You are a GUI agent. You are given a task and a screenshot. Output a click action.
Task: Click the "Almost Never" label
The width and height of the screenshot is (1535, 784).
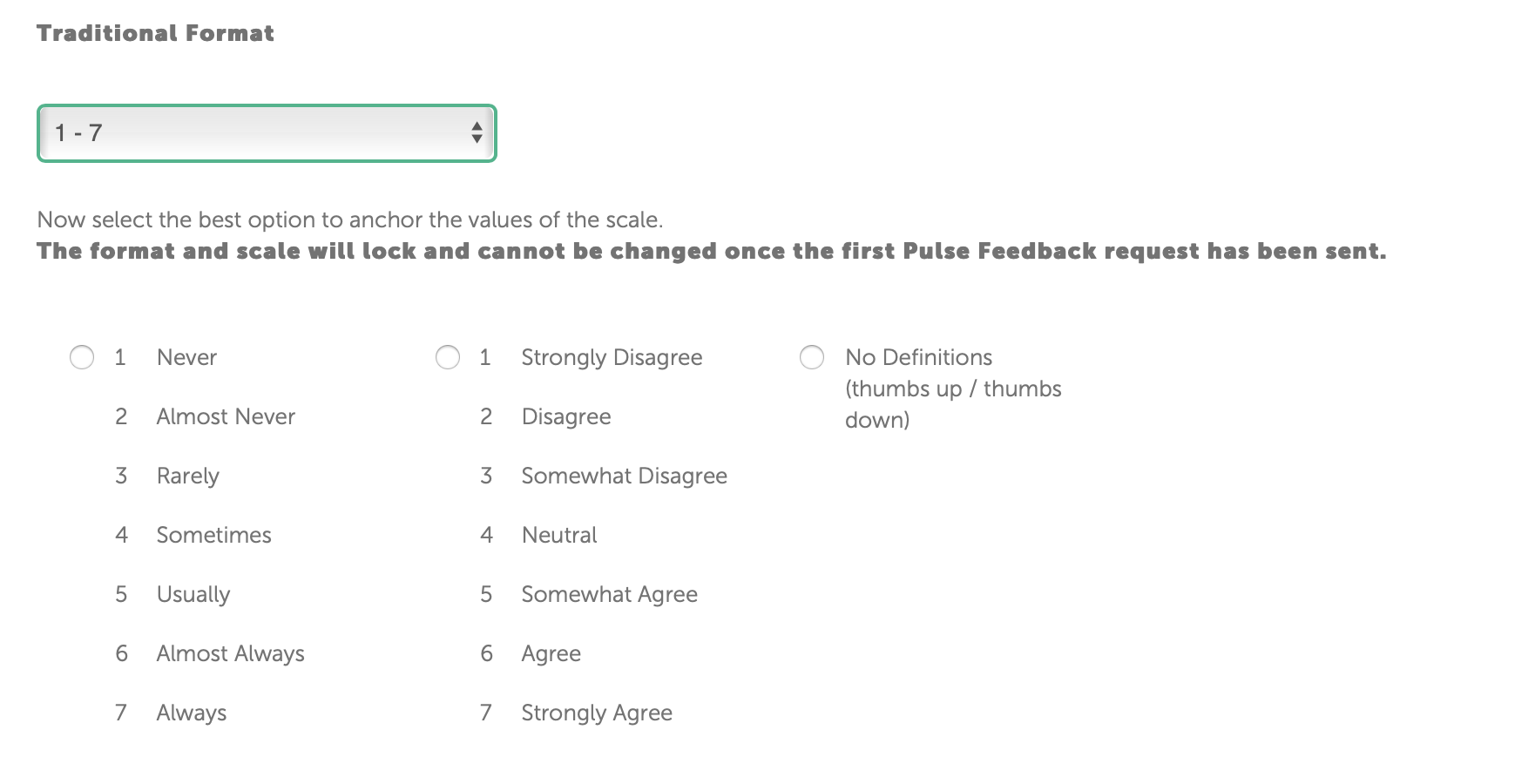[226, 416]
